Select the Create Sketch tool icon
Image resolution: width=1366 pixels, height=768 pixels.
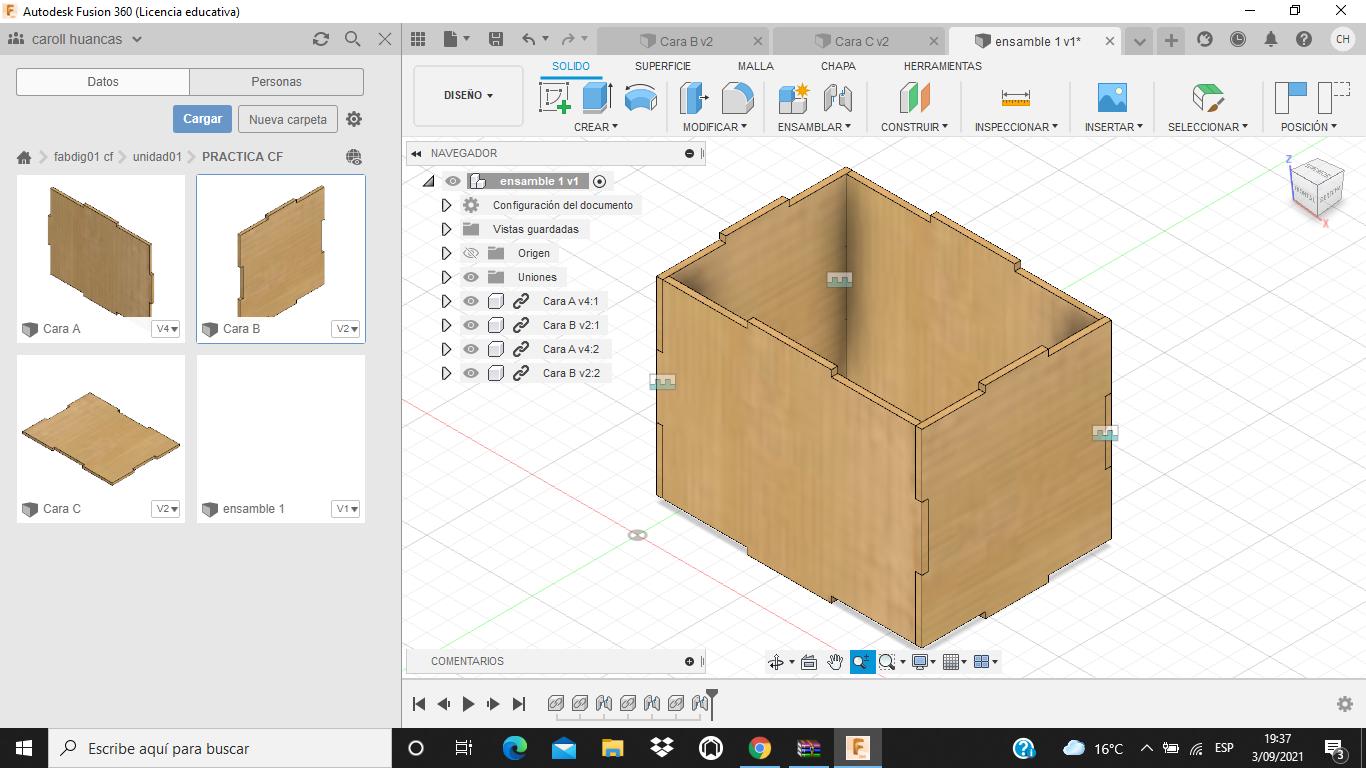(x=554, y=98)
